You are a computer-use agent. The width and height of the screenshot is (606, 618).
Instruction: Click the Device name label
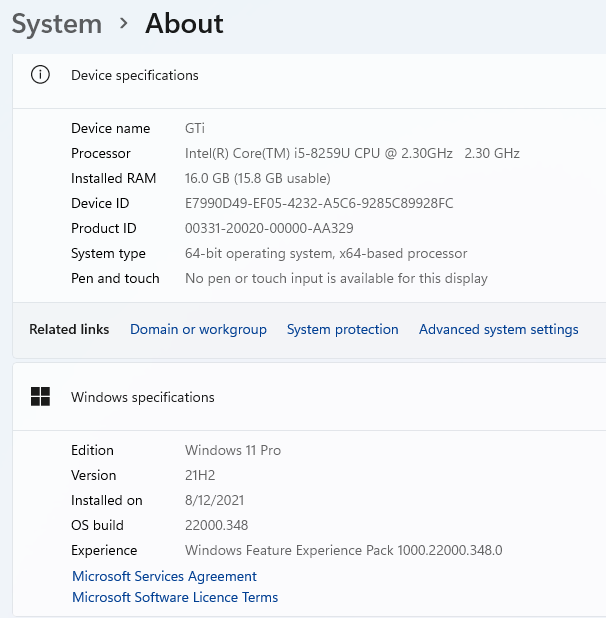[110, 128]
